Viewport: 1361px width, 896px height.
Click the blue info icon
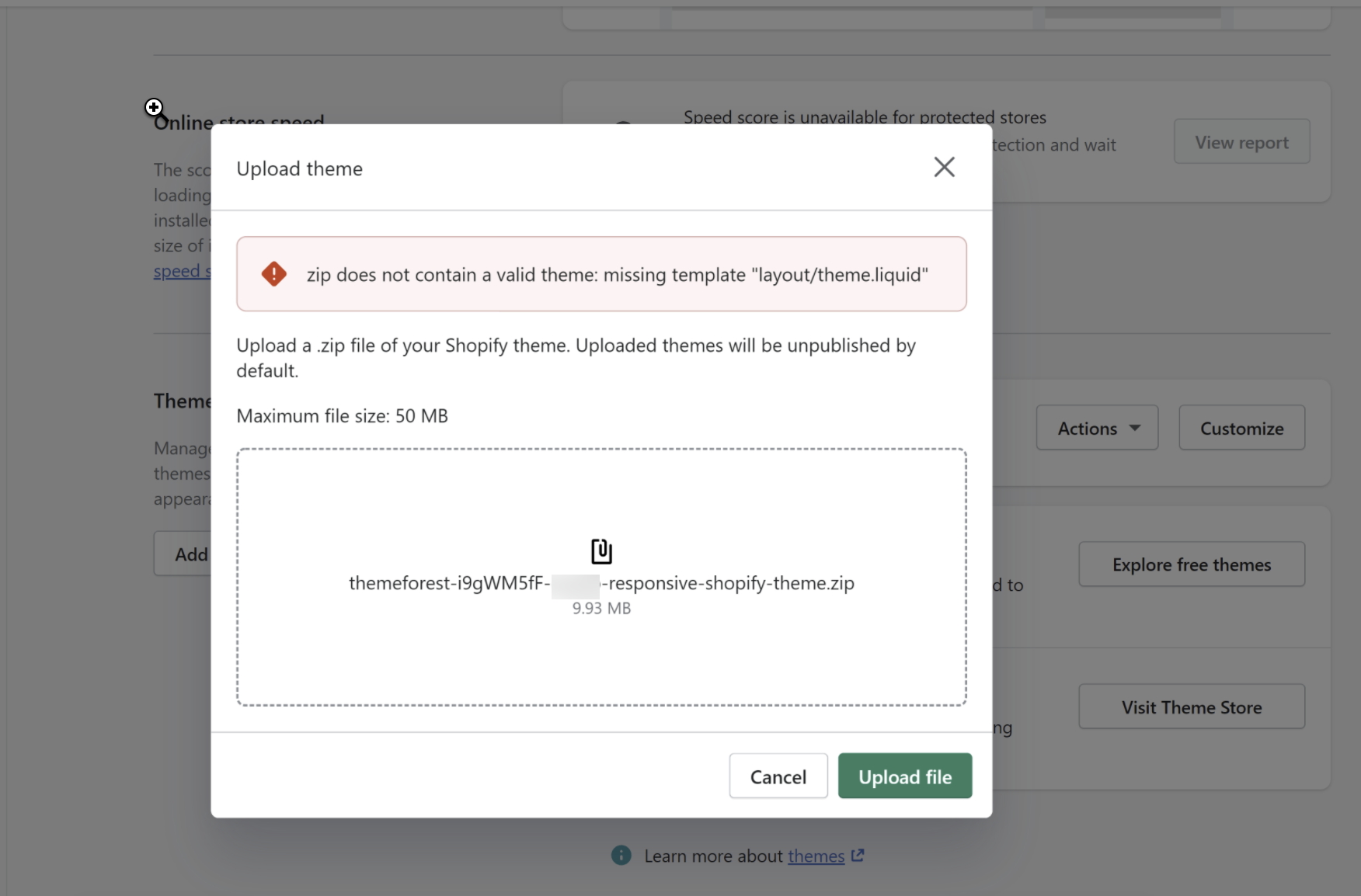point(621,855)
